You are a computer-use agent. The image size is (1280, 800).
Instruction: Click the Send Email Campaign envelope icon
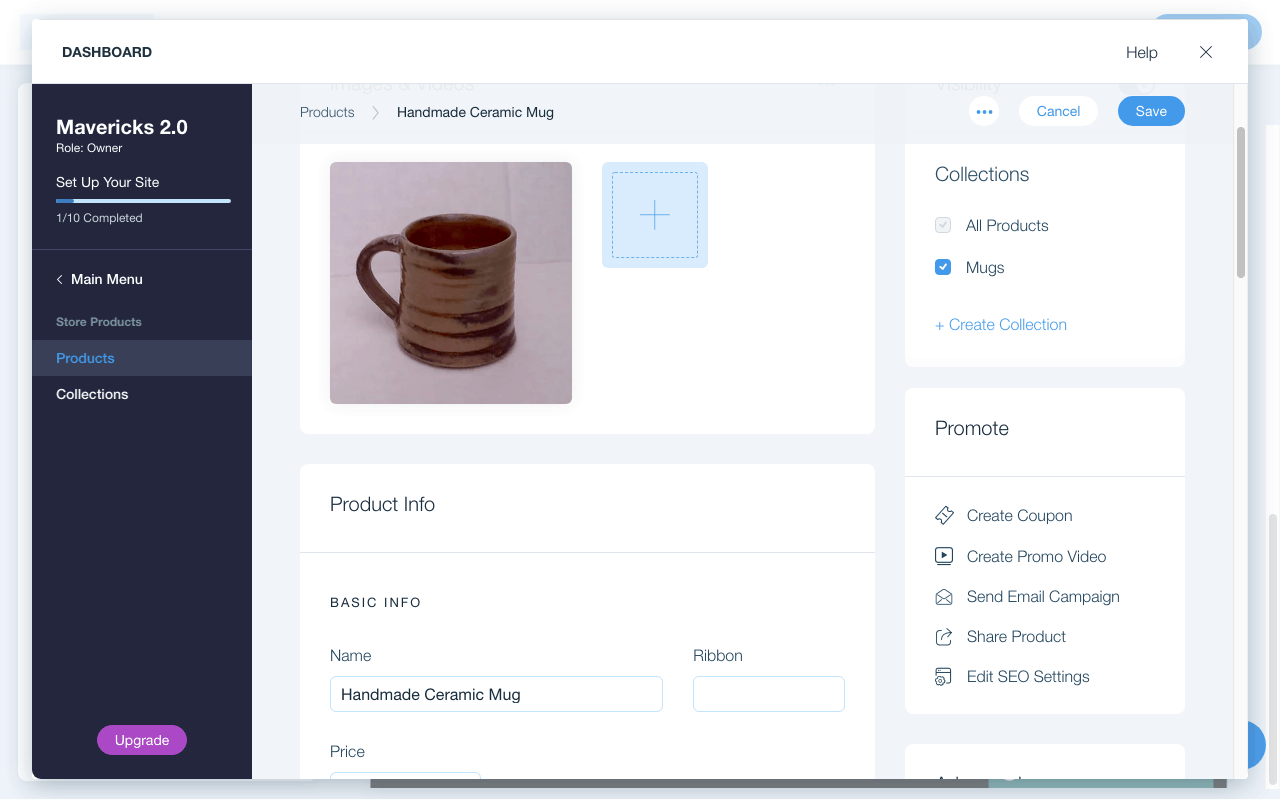tap(944, 597)
